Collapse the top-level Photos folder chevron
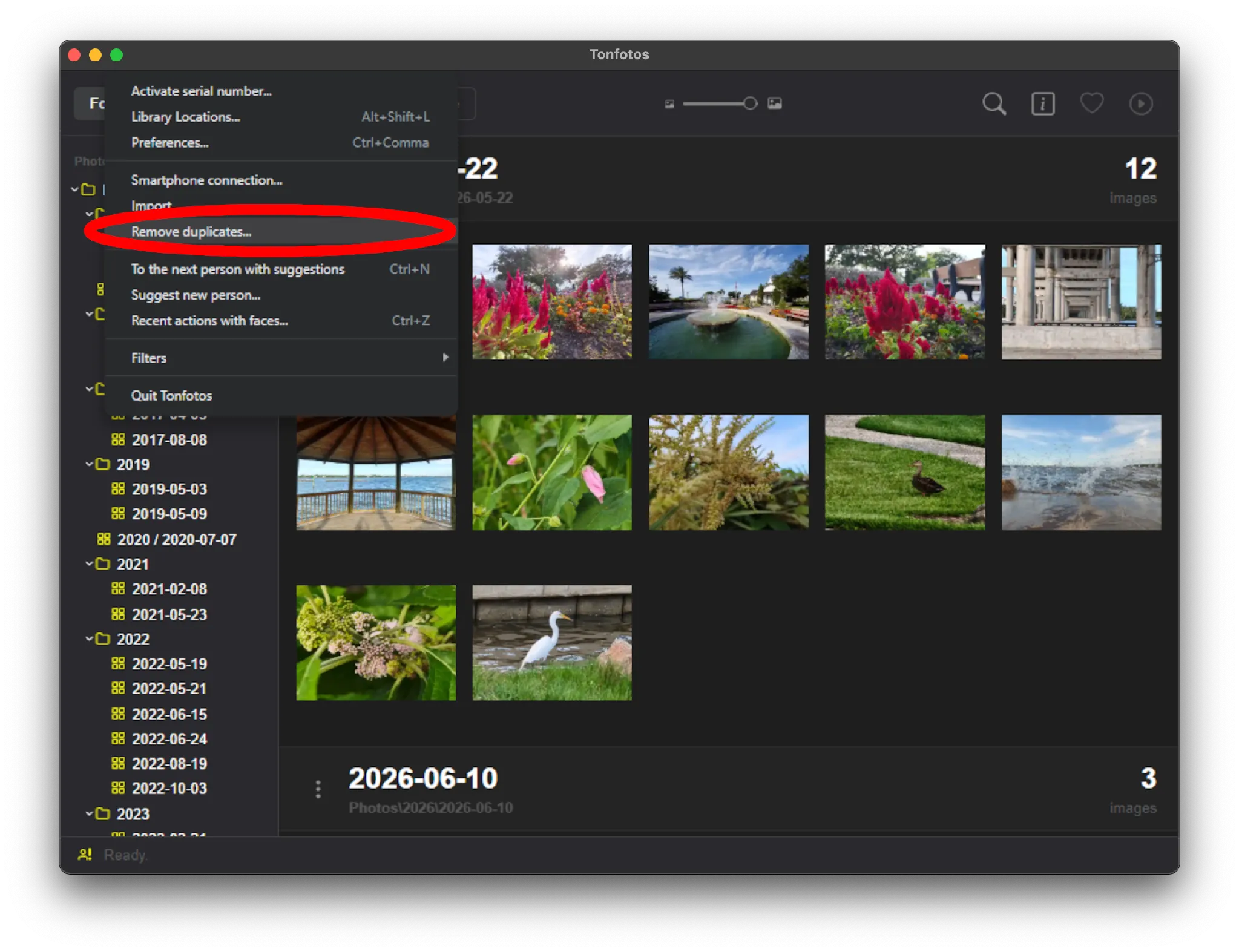Screen dimensions: 1239x952 click(74, 189)
